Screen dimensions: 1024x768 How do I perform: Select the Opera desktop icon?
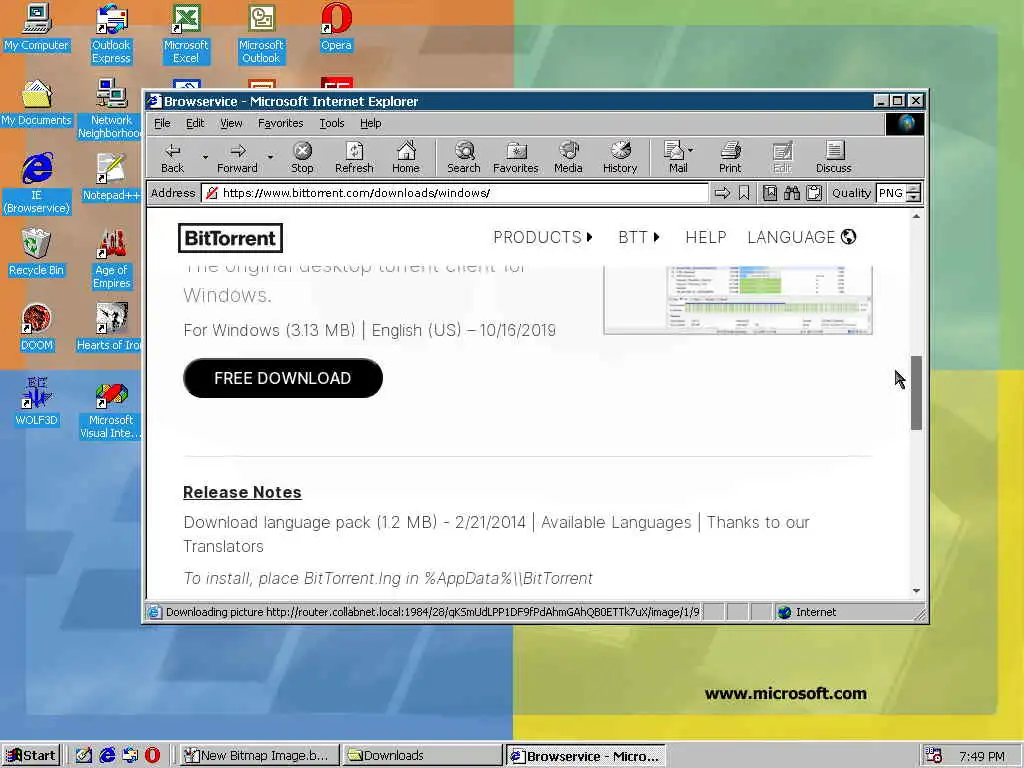point(336,27)
